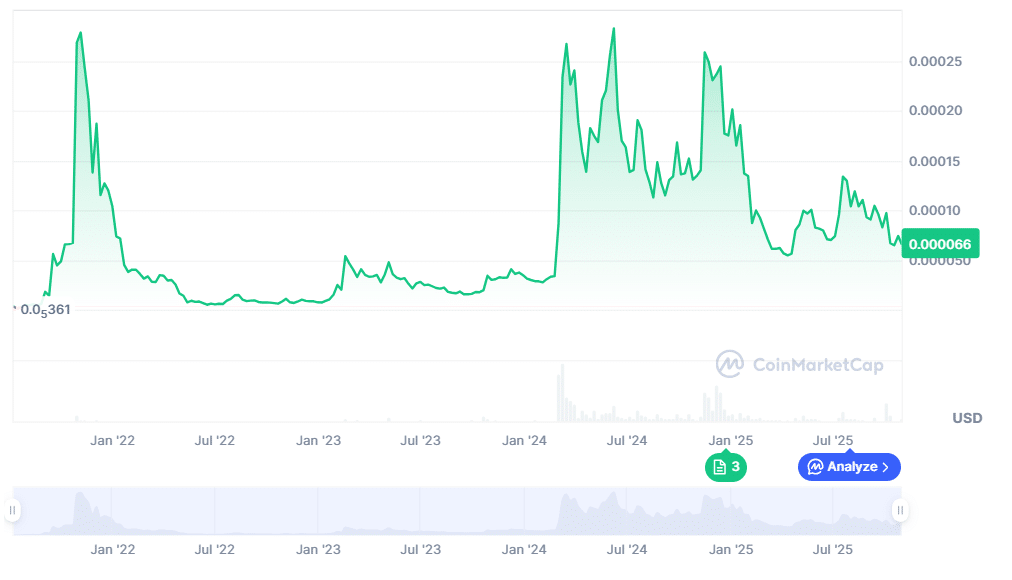Click the Jan '25 label in range navigator
1012x580 pixels.
[x=730, y=549]
